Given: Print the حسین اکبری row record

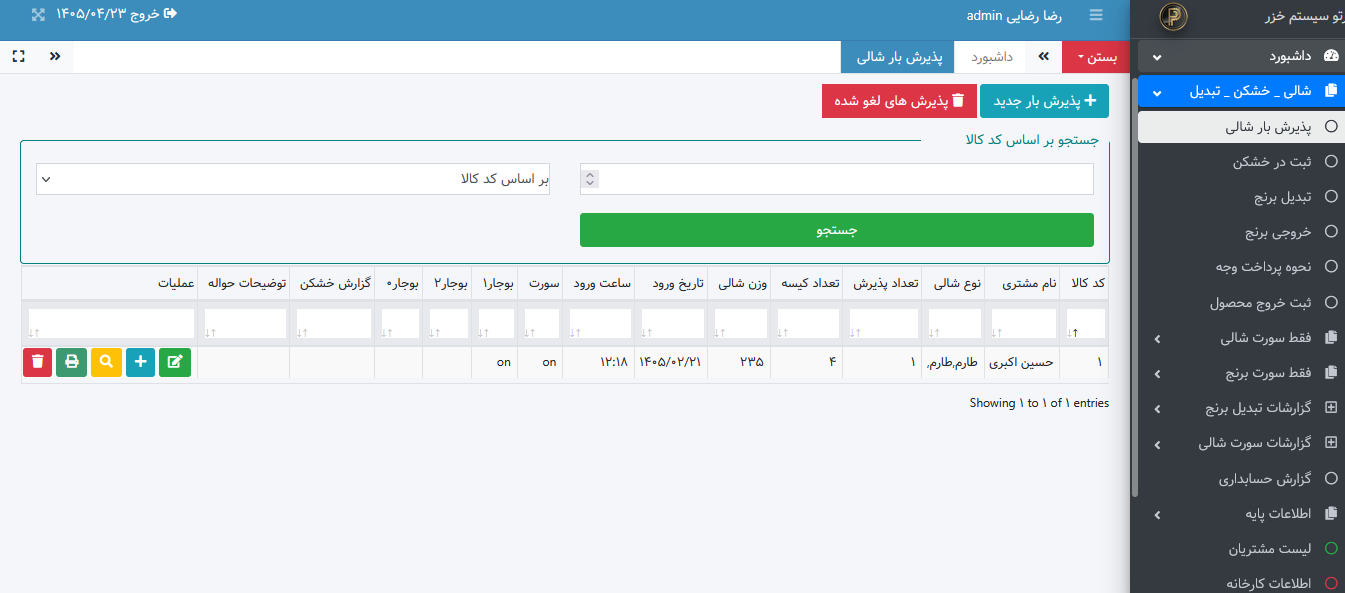Looking at the screenshot, I should tap(72, 362).
